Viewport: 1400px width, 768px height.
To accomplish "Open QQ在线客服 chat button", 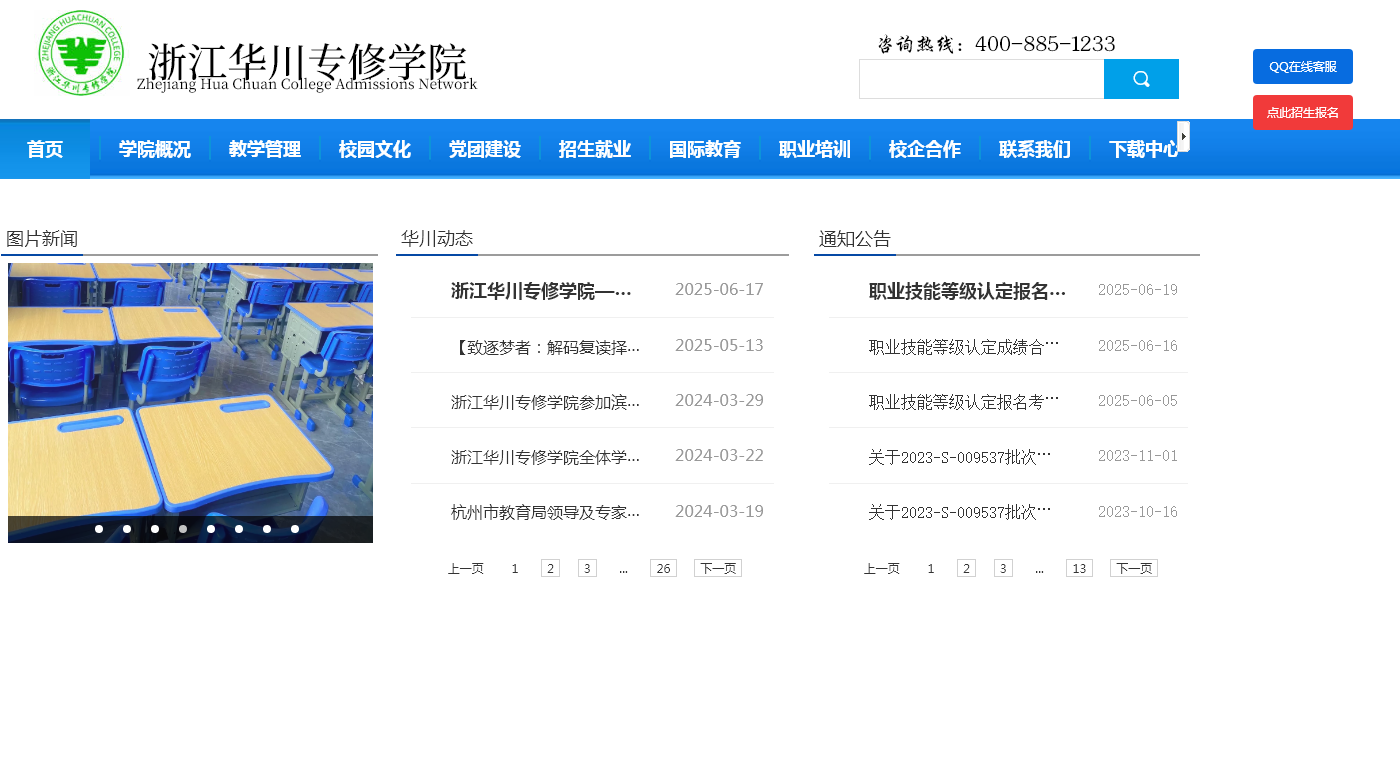I will [1303, 66].
